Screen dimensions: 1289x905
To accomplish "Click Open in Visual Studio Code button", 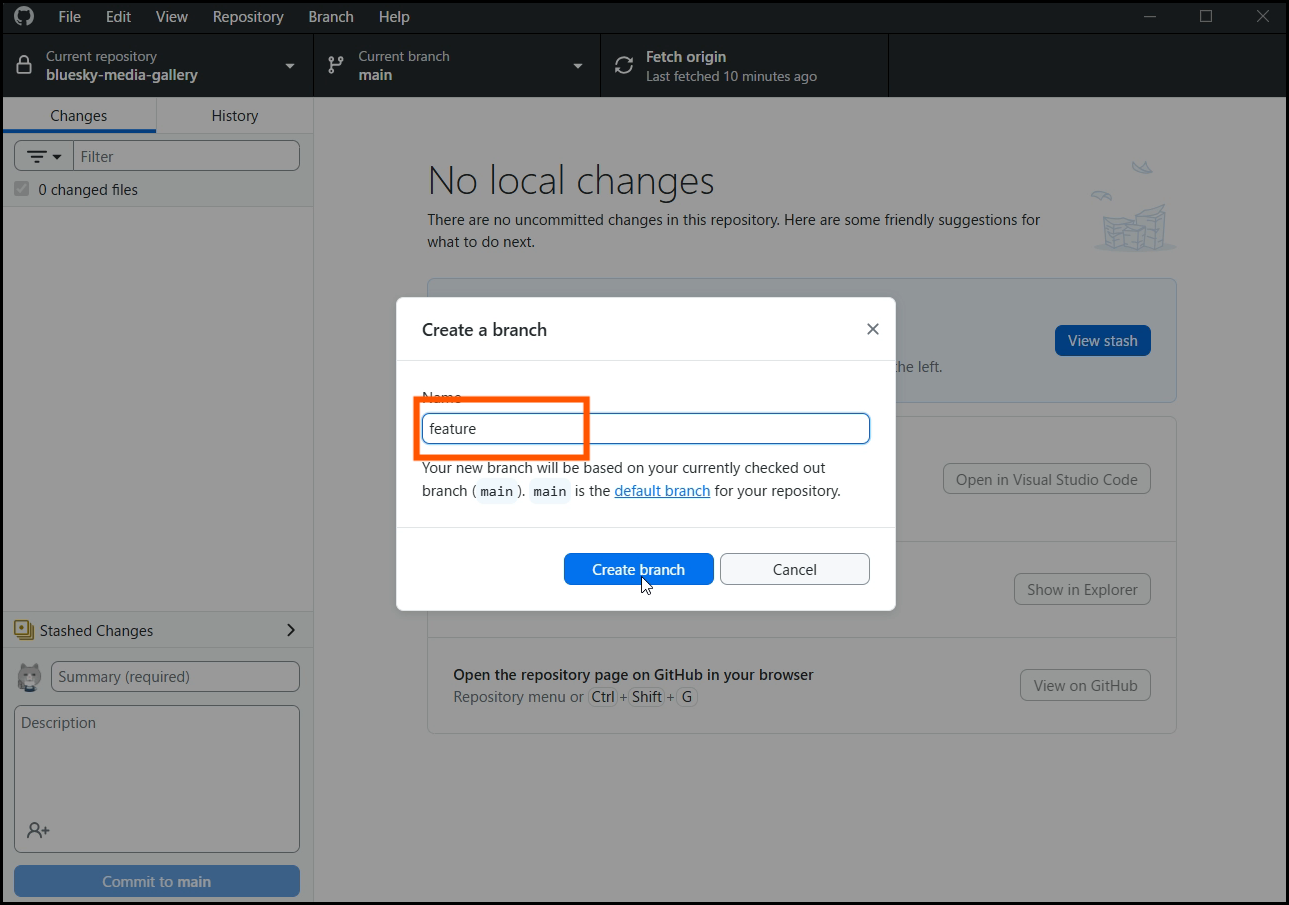I will coord(1047,479).
